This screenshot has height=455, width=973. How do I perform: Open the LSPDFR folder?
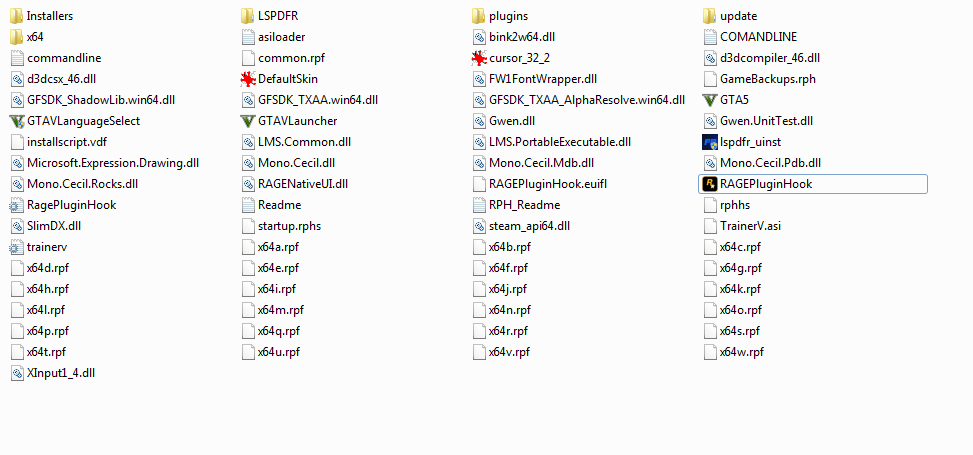273,16
